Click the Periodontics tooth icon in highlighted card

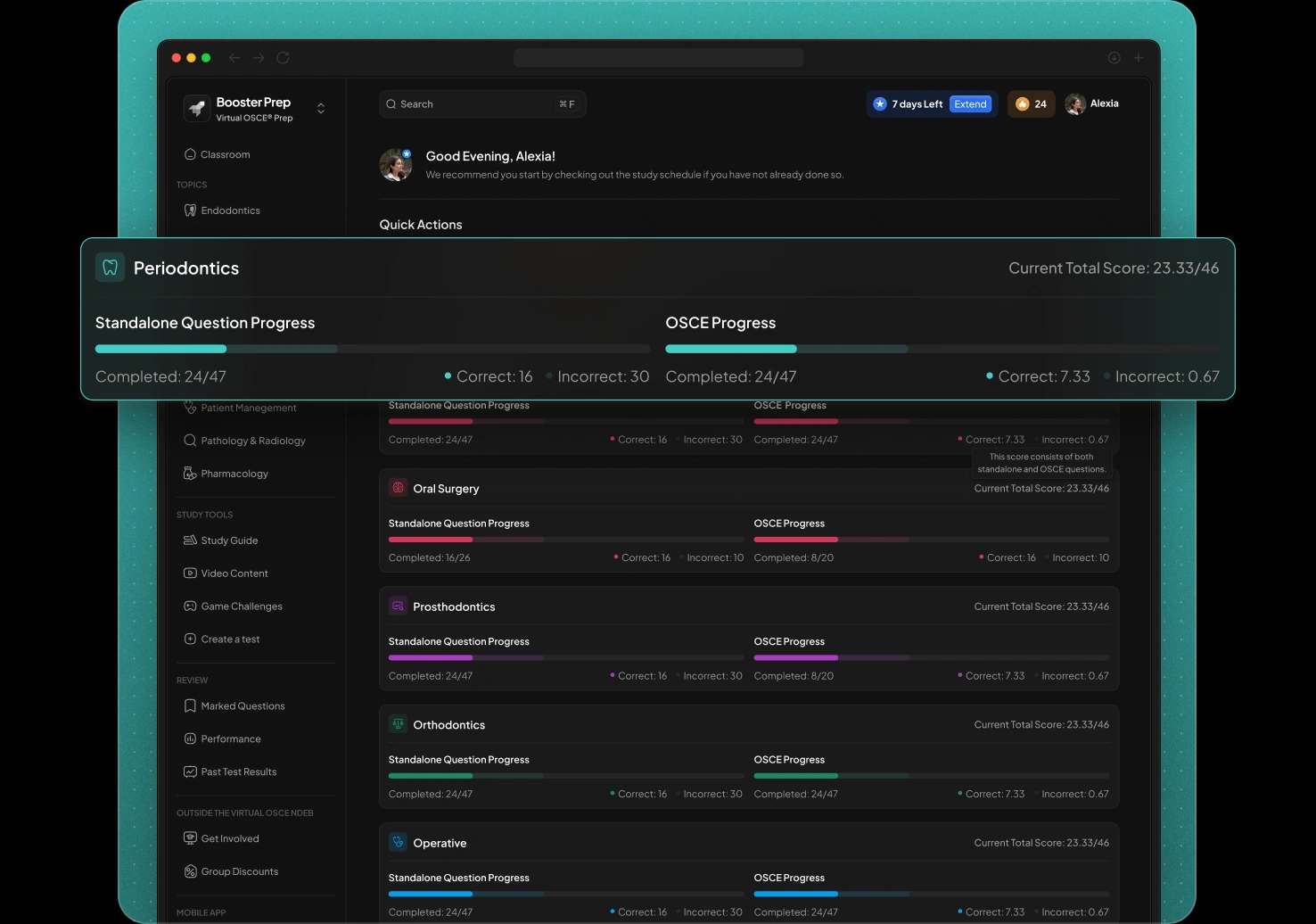point(111,268)
